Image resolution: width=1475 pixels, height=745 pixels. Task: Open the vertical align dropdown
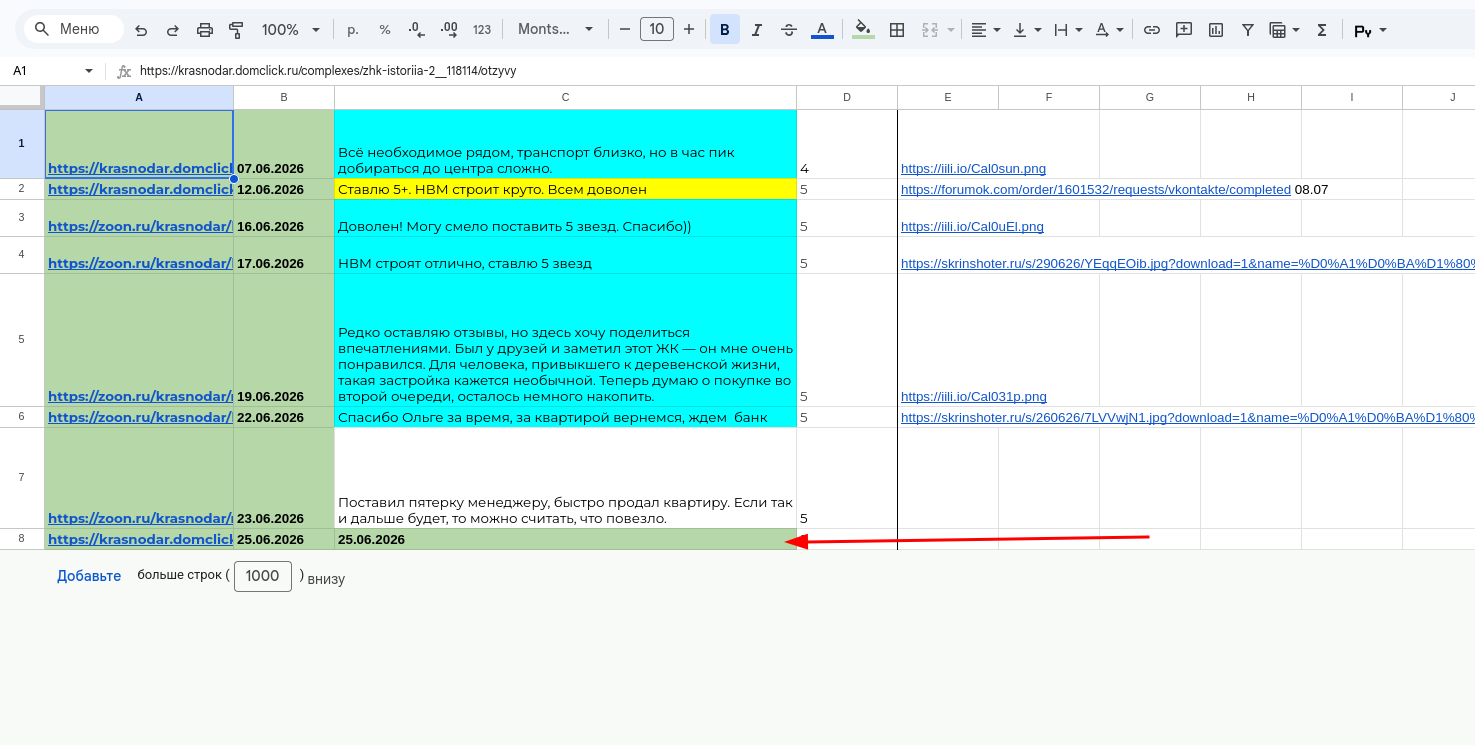1027,30
